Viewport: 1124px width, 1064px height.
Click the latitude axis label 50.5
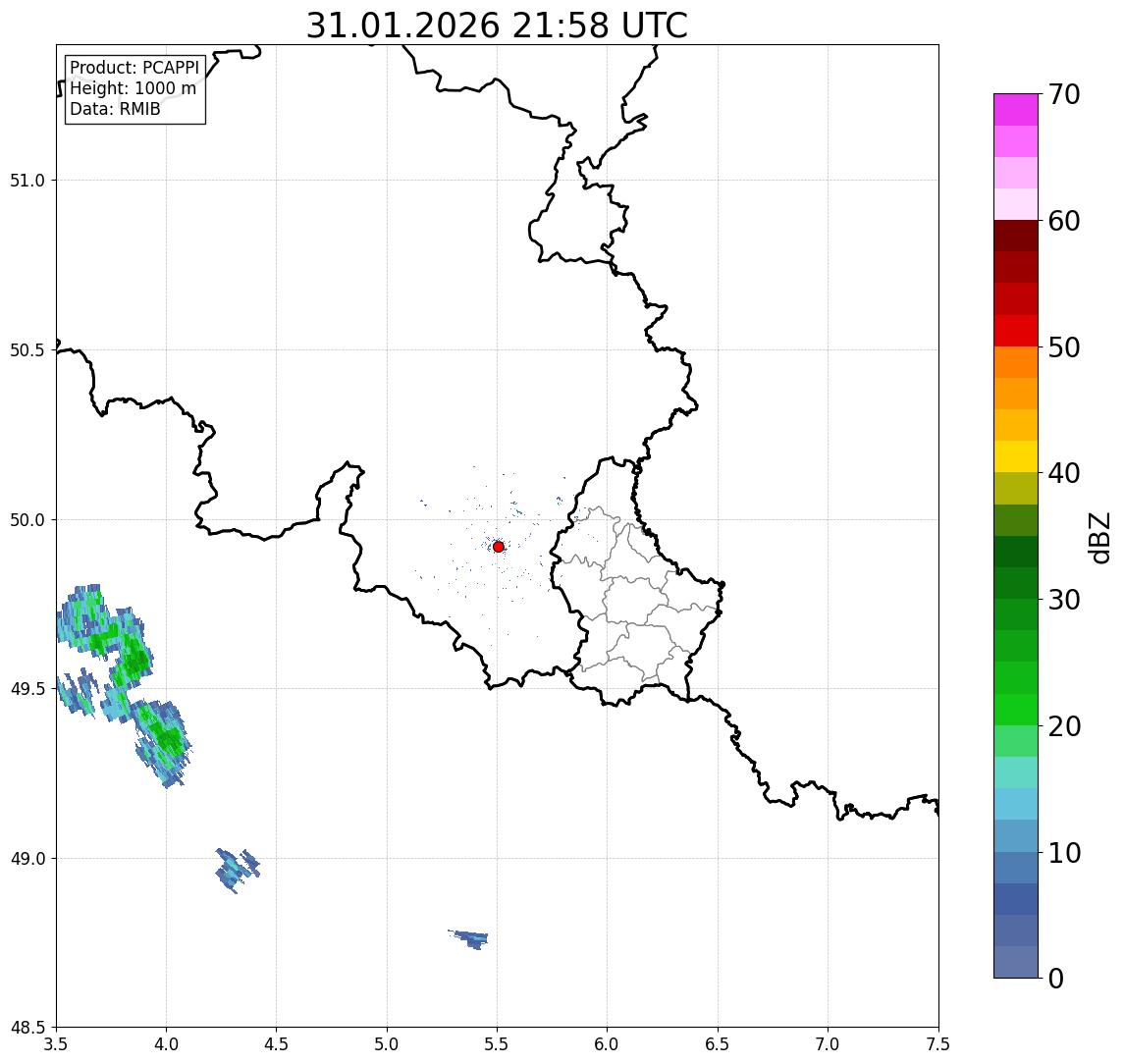pos(27,350)
